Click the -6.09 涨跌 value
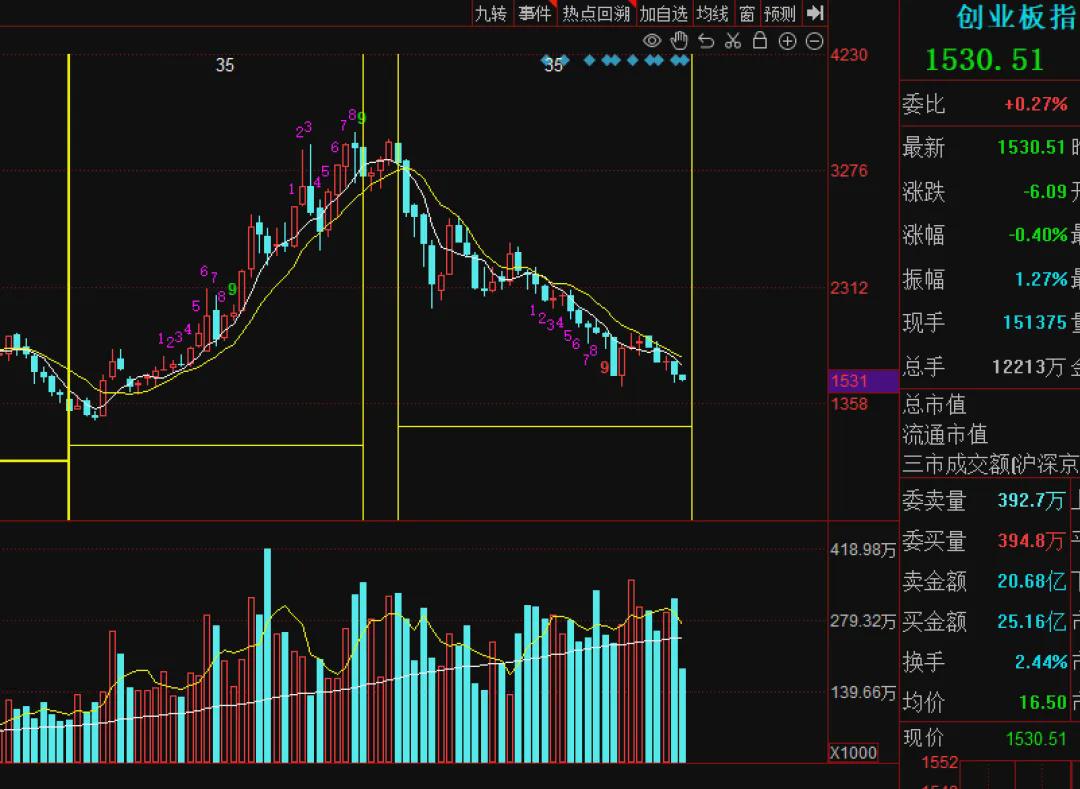This screenshot has height=789, width=1080. pyautogui.click(x=1045, y=191)
